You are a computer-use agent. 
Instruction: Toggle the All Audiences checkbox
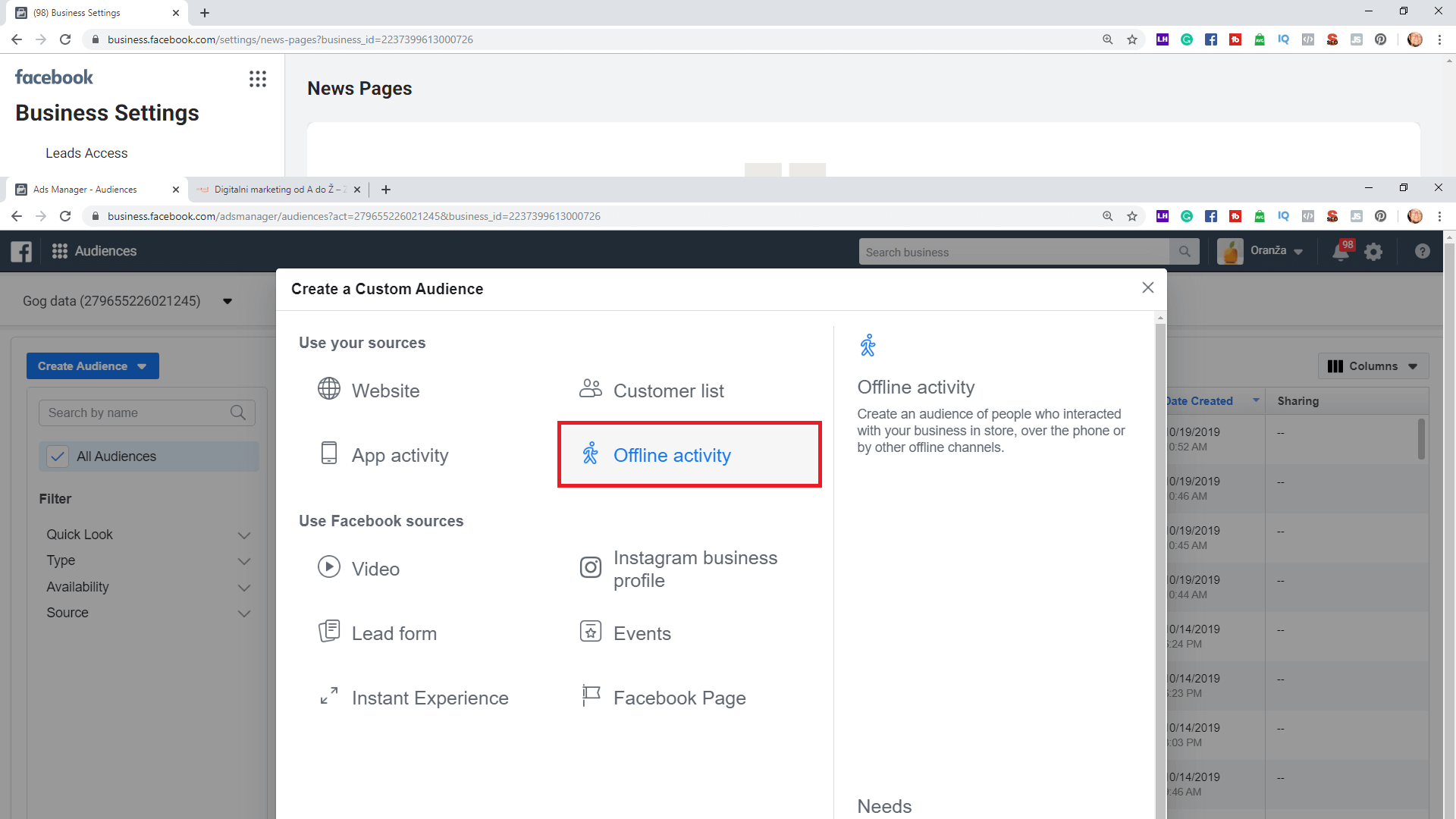pos(58,457)
